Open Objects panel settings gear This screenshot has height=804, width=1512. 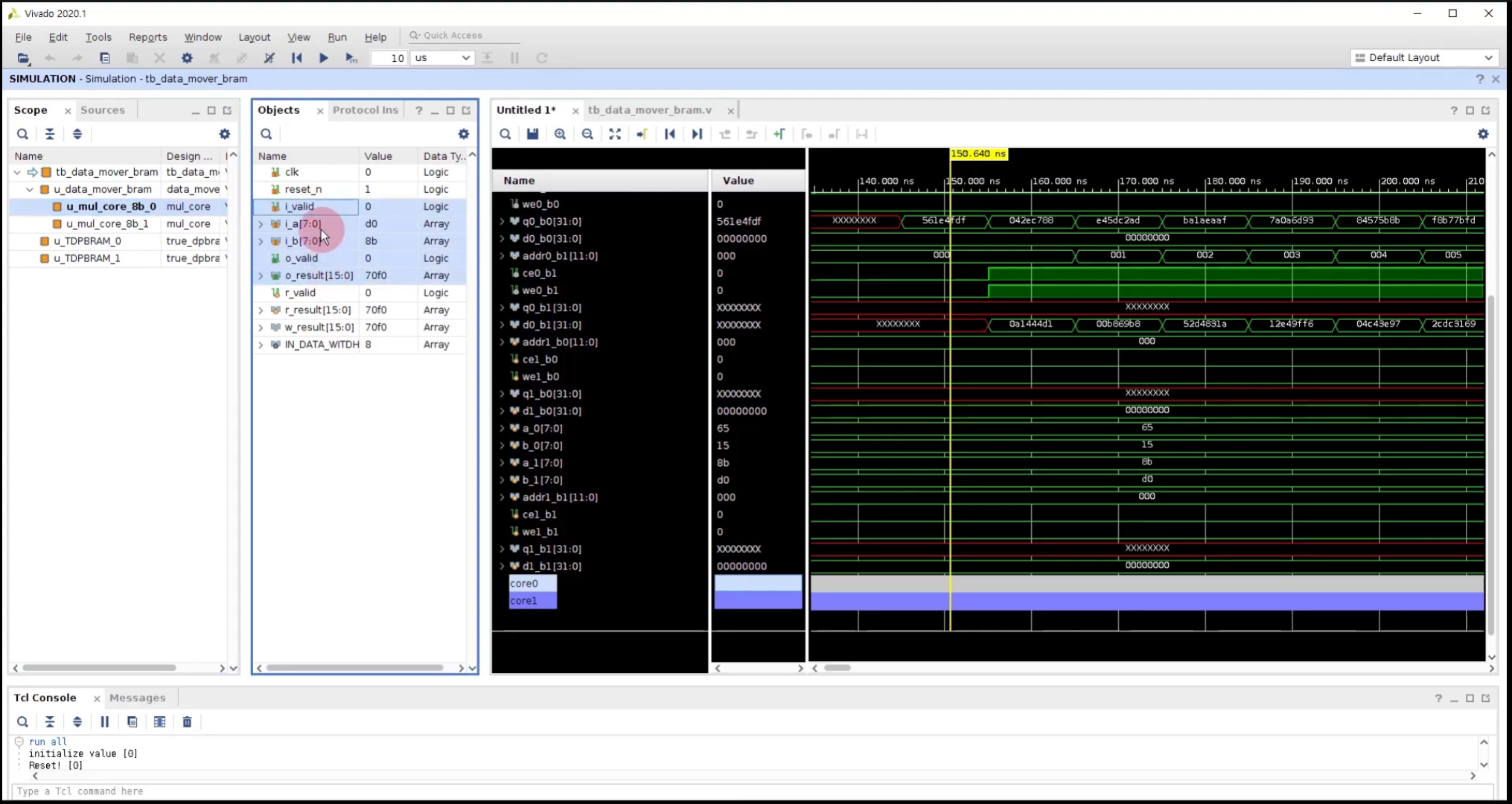click(464, 134)
